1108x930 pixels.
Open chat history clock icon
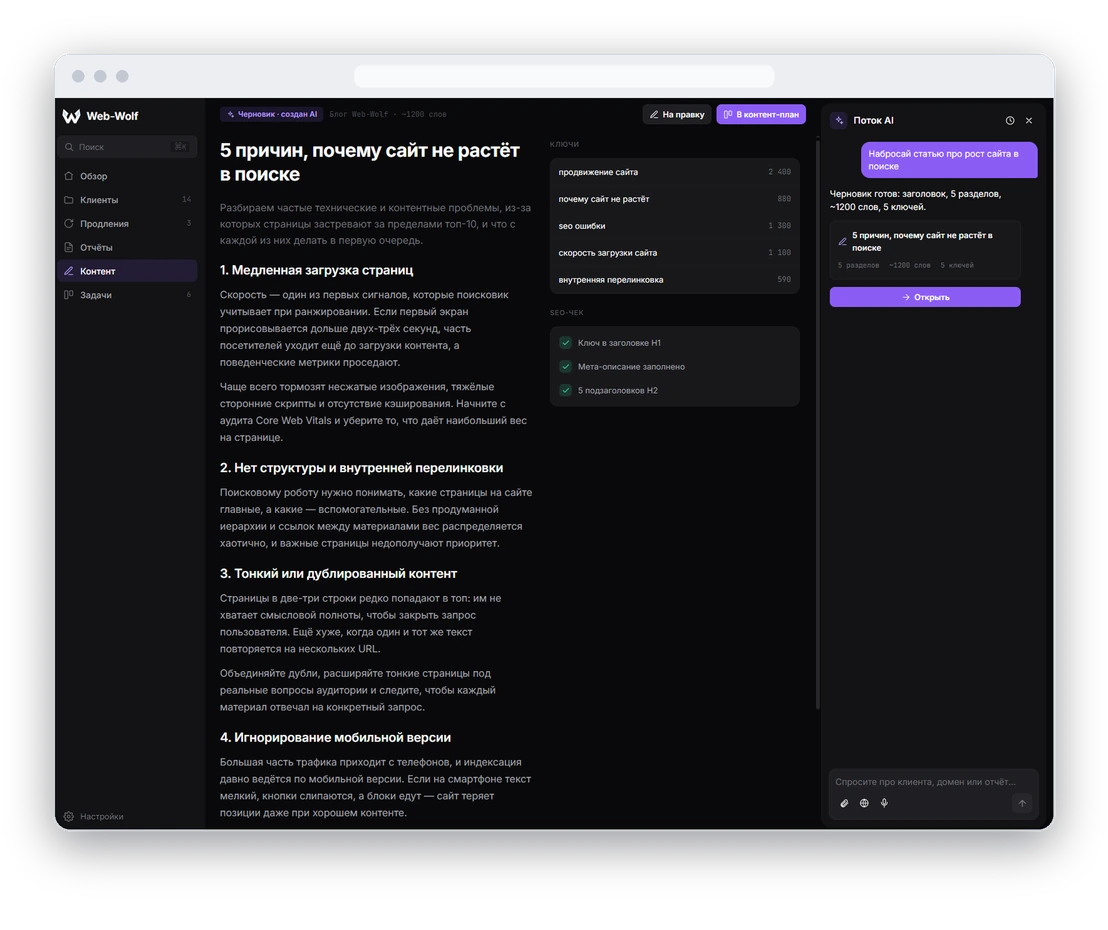(x=1010, y=121)
